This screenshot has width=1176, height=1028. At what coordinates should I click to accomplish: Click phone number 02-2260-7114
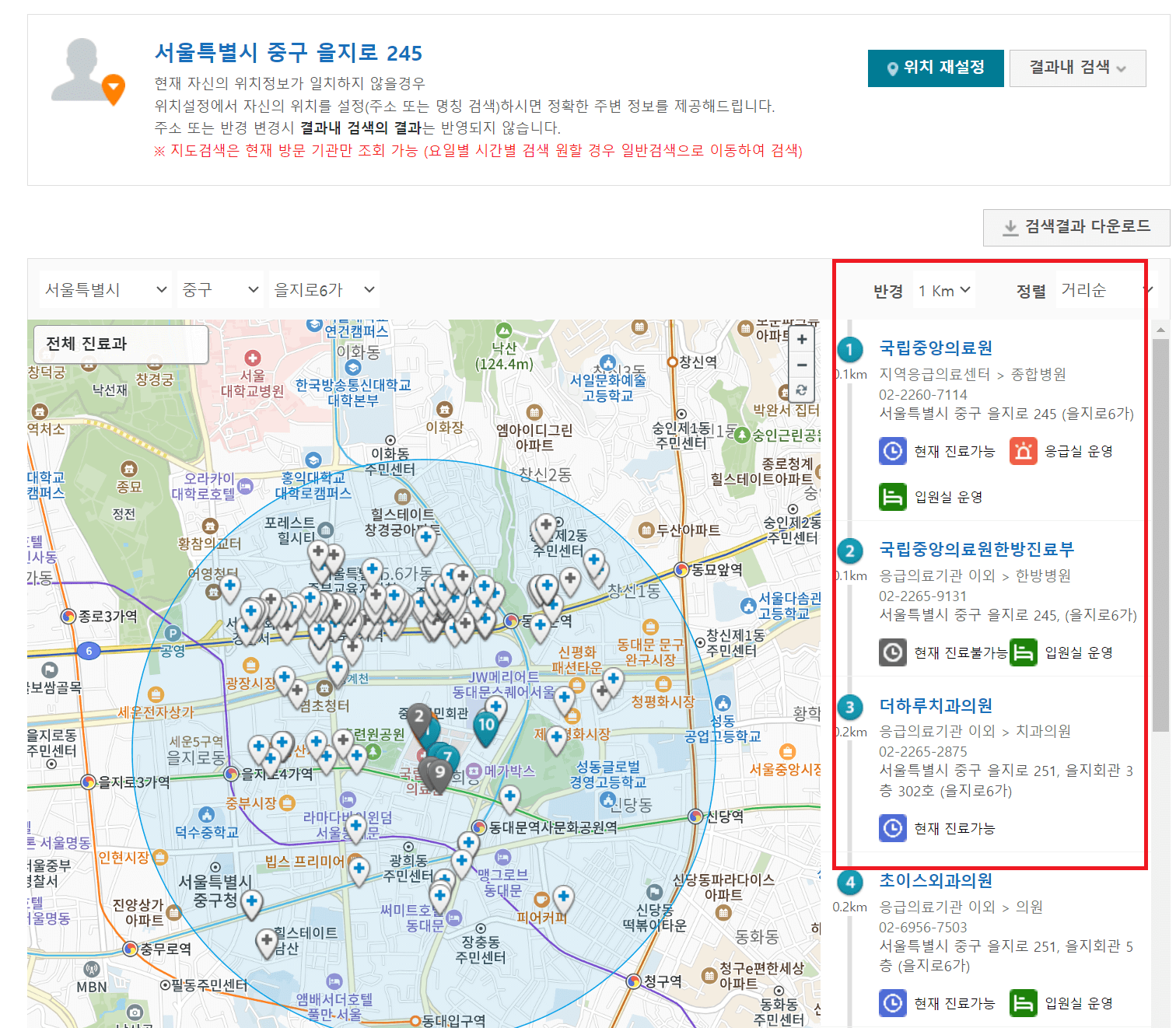point(923,394)
